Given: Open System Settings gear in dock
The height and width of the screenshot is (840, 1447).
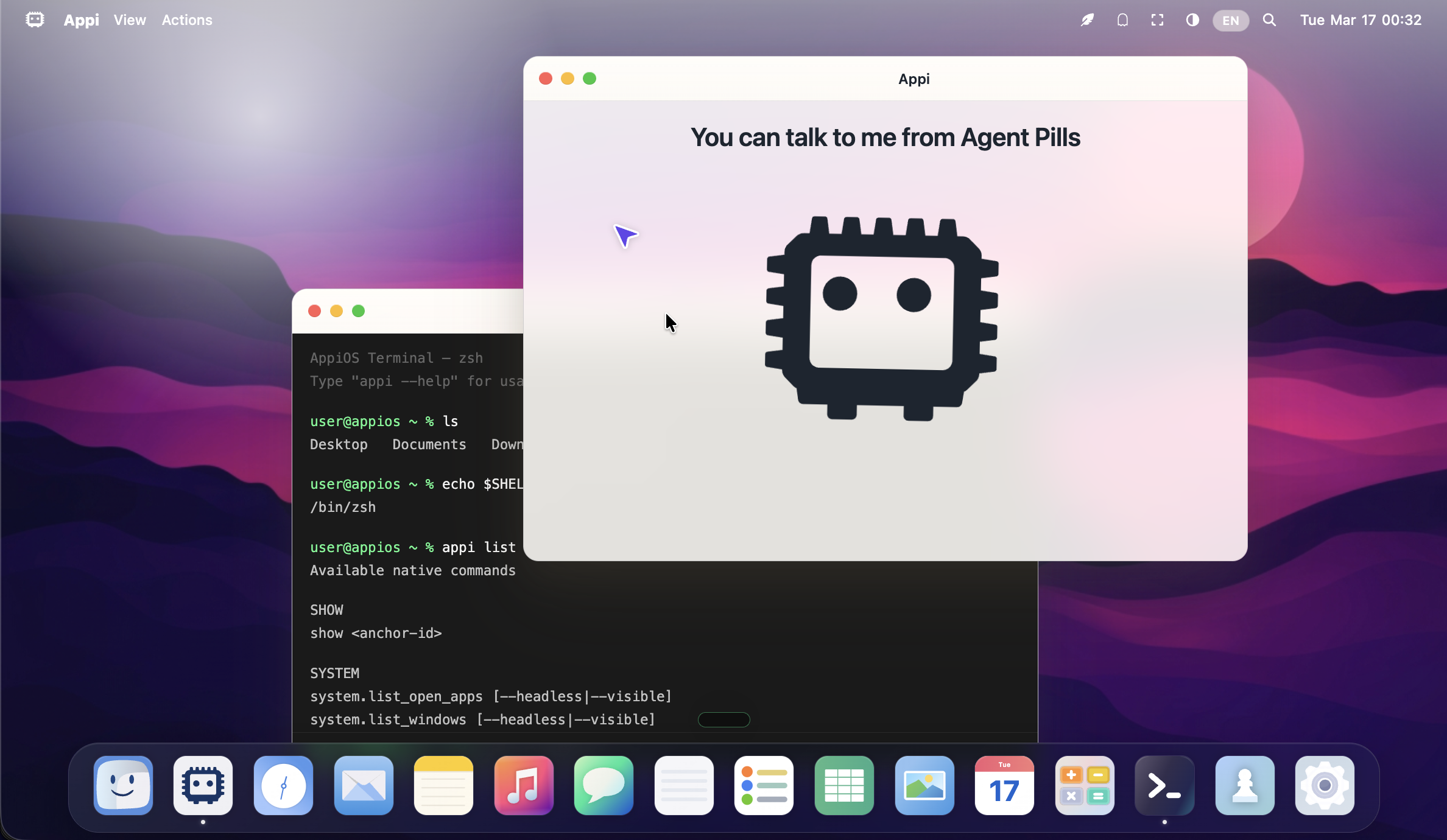Looking at the screenshot, I should [x=1325, y=785].
